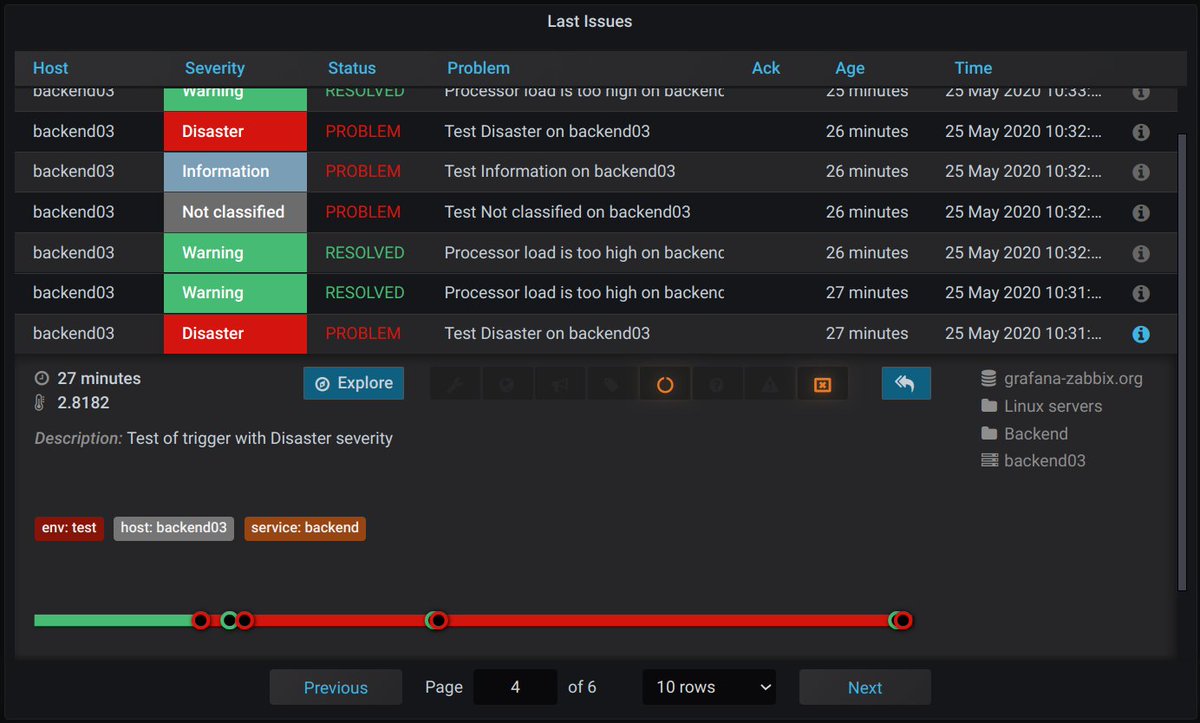
Task: Click the dimmed warning triangle icon
Action: [770, 385]
